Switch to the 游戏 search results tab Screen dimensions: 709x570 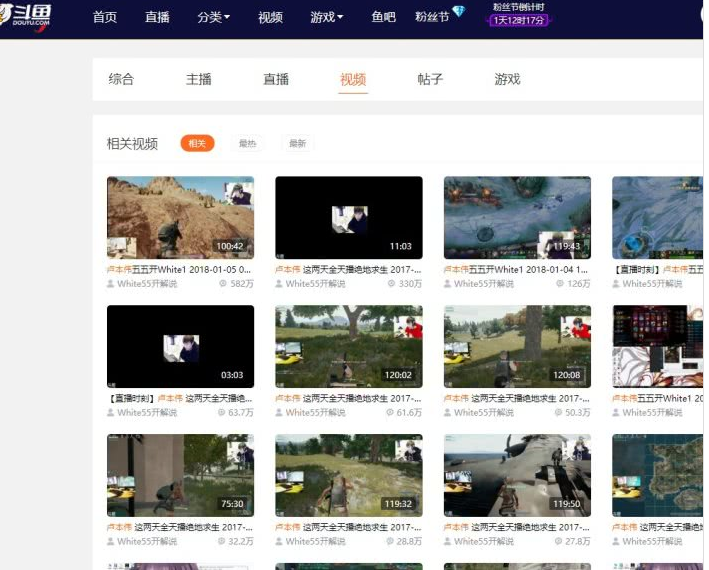[x=507, y=79]
